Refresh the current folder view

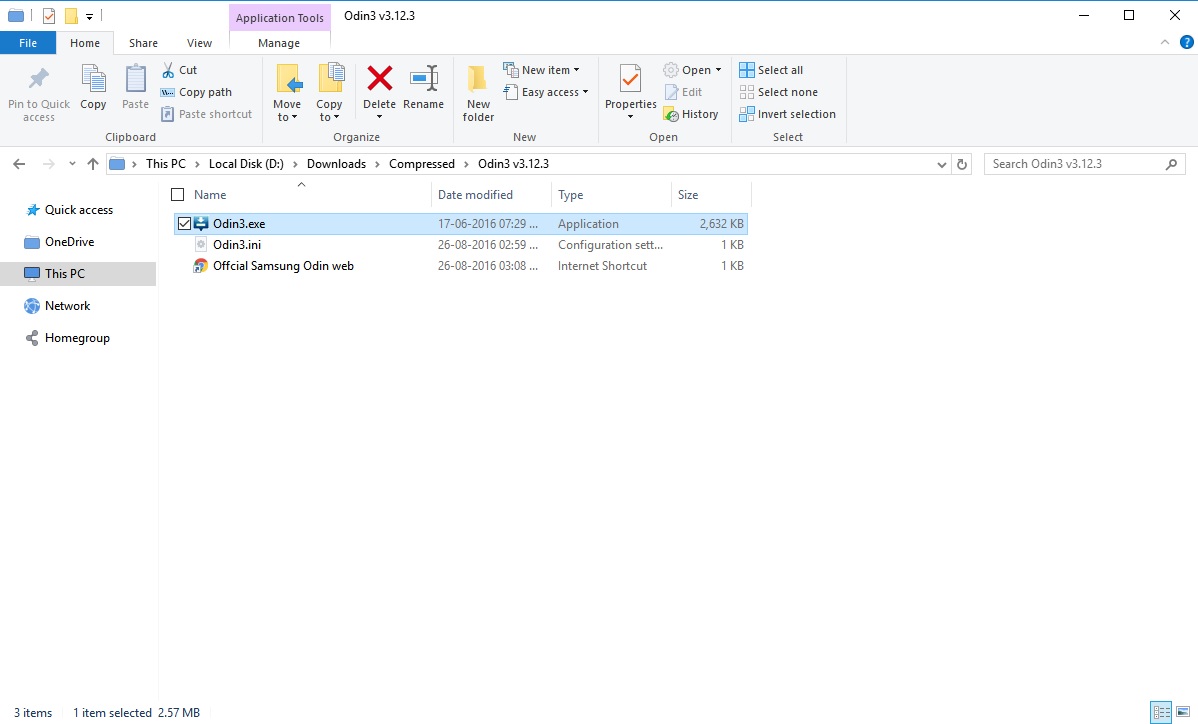click(x=962, y=164)
